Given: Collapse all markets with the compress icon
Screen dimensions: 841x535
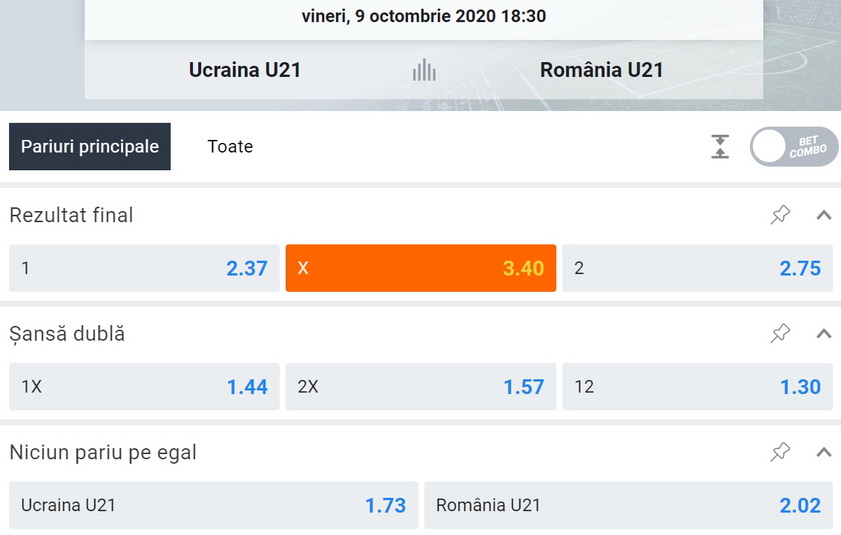Looking at the screenshot, I should pyautogui.click(x=720, y=146).
